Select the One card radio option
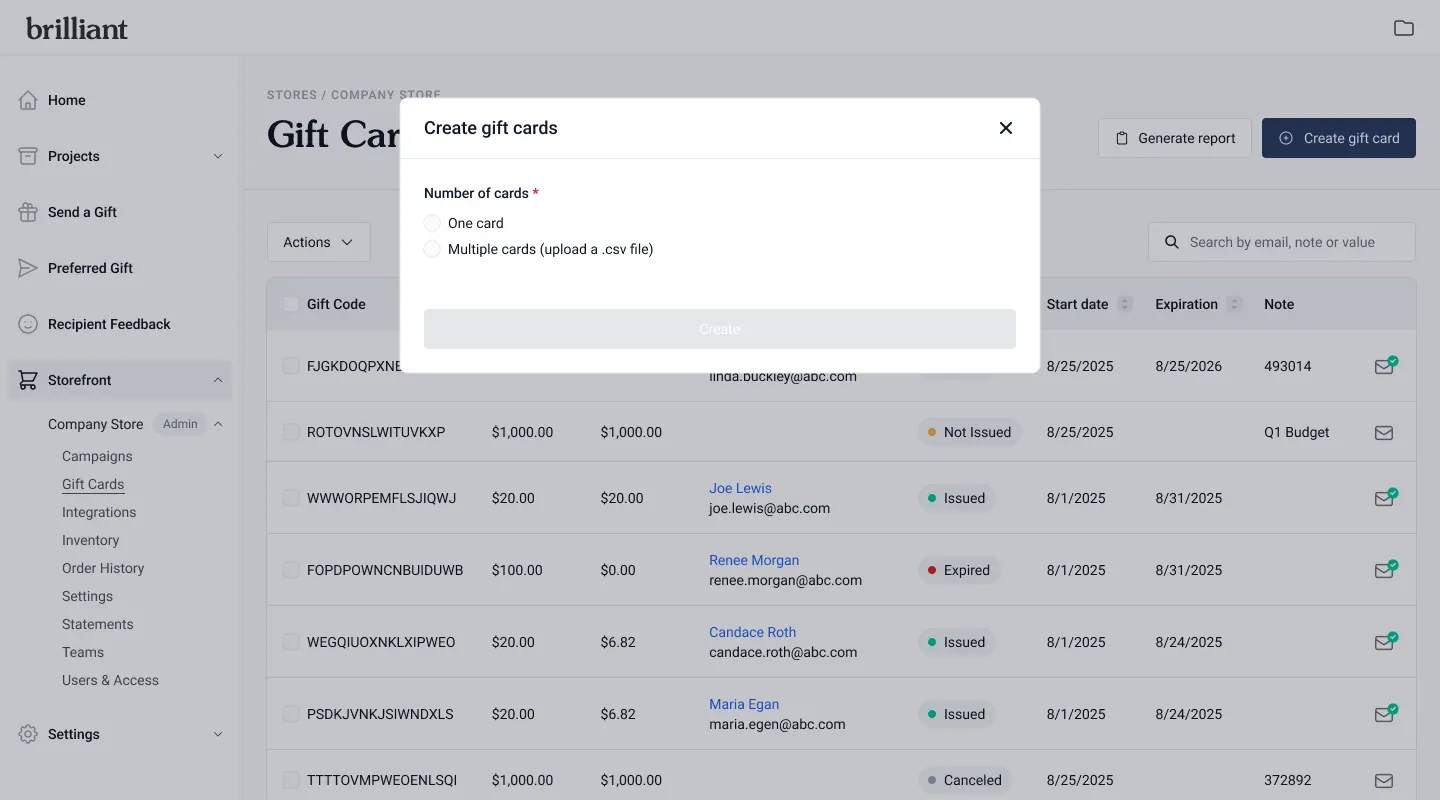This screenshot has height=800, width=1440. (x=432, y=223)
